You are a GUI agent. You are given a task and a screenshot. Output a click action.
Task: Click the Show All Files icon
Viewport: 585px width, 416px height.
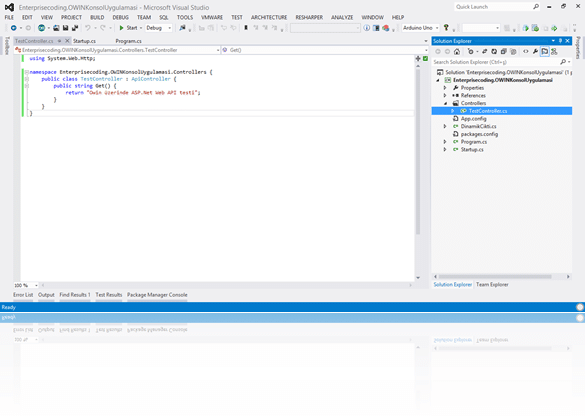513,51
